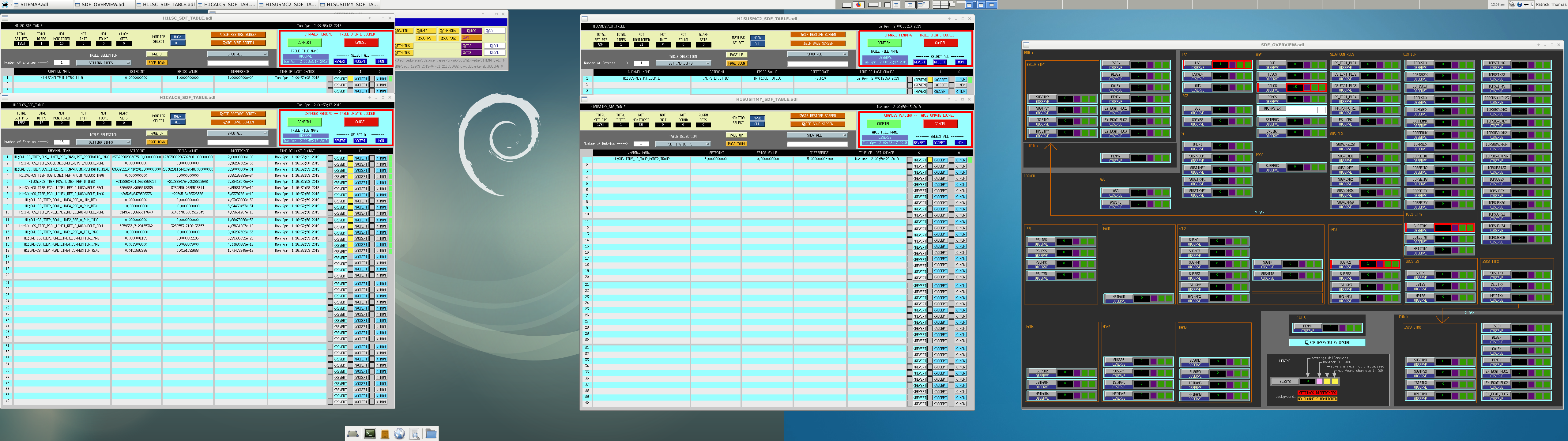Open SHOW ALL dropdown in H1LSC table
The image size is (1568, 441).
coord(237,54)
